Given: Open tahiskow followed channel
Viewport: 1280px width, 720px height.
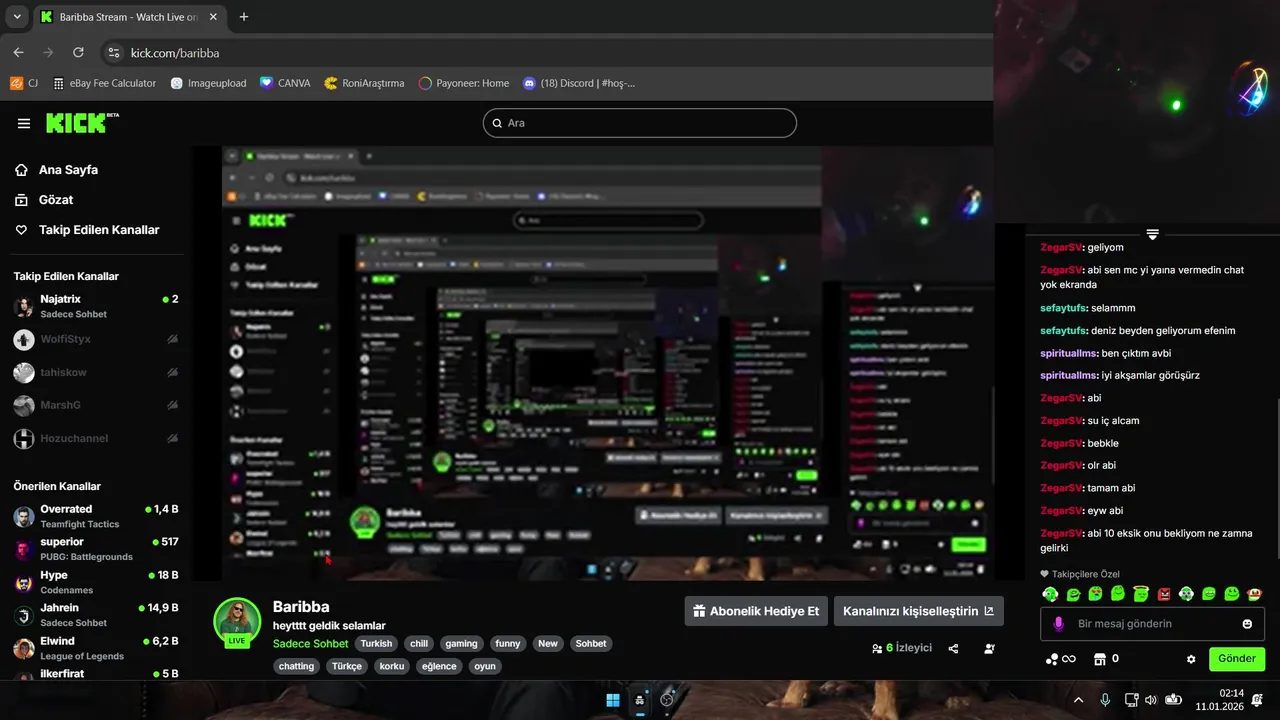Looking at the screenshot, I should pyautogui.click(x=96, y=372).
